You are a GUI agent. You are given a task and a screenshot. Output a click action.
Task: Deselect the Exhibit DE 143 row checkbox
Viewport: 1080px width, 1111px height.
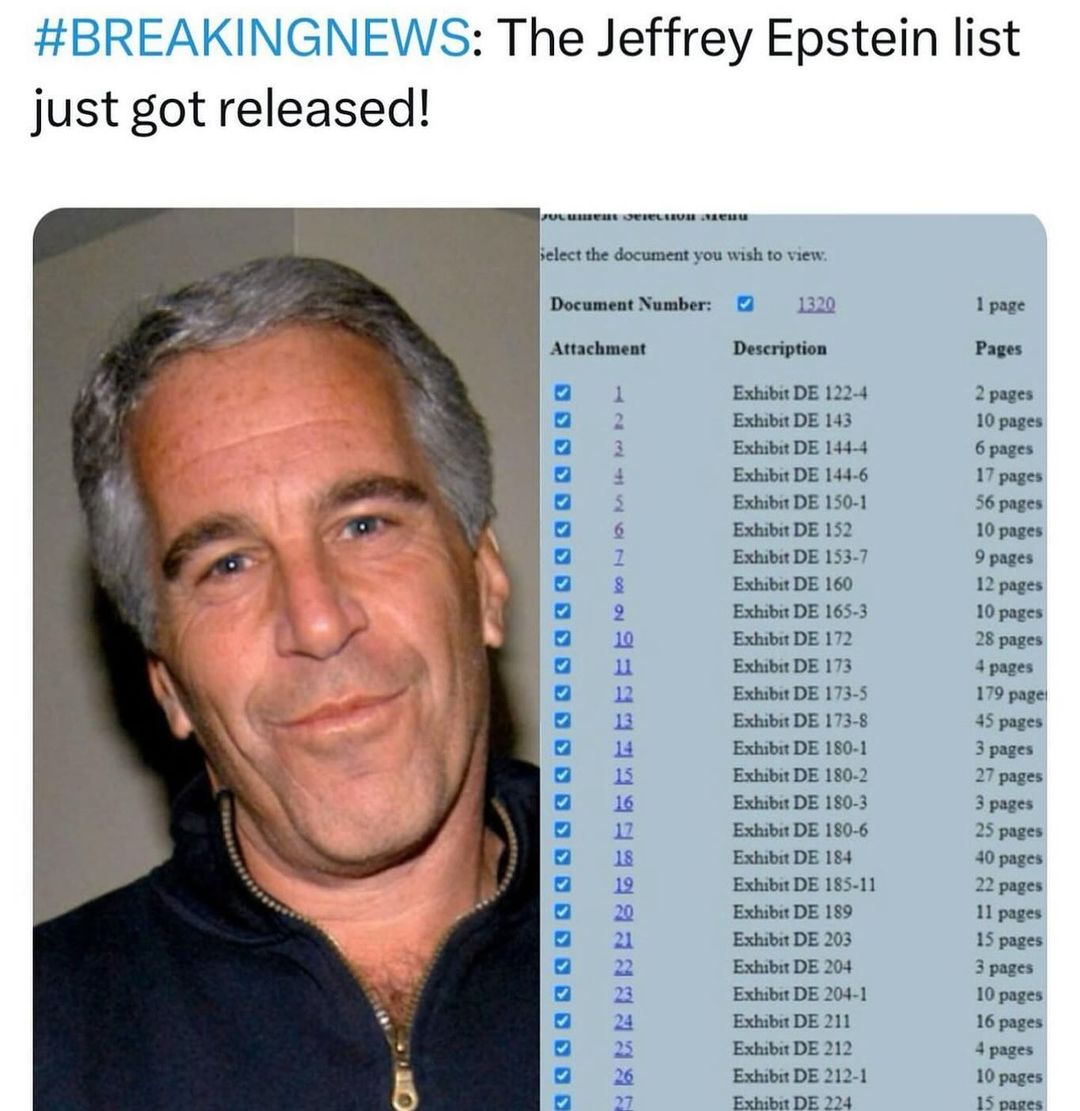(562, 420)
